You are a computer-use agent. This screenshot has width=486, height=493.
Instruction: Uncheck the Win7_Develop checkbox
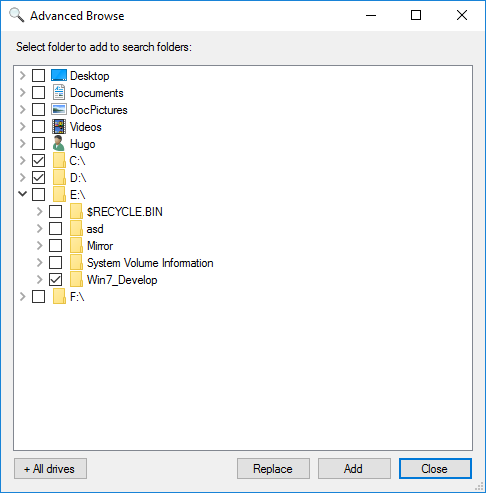55,279
